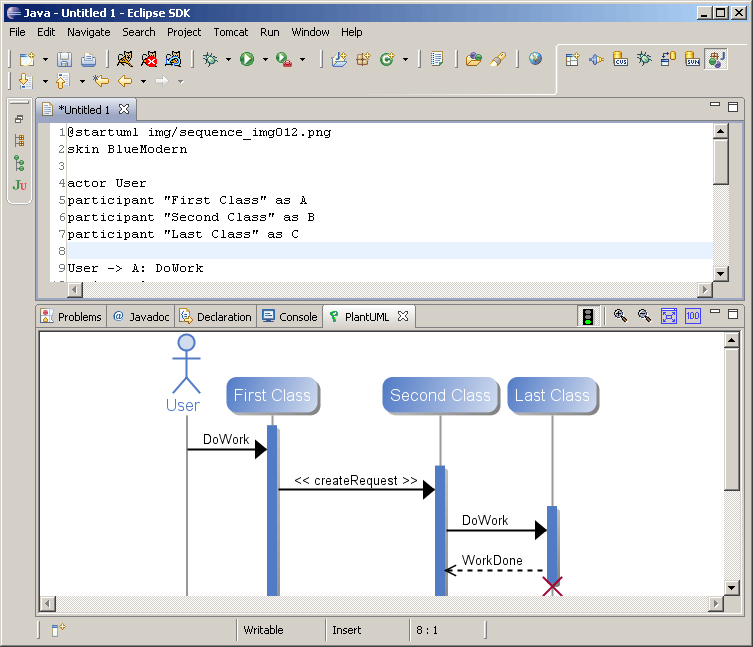
Task: Click the New file wizard icon
Action: 27,60
